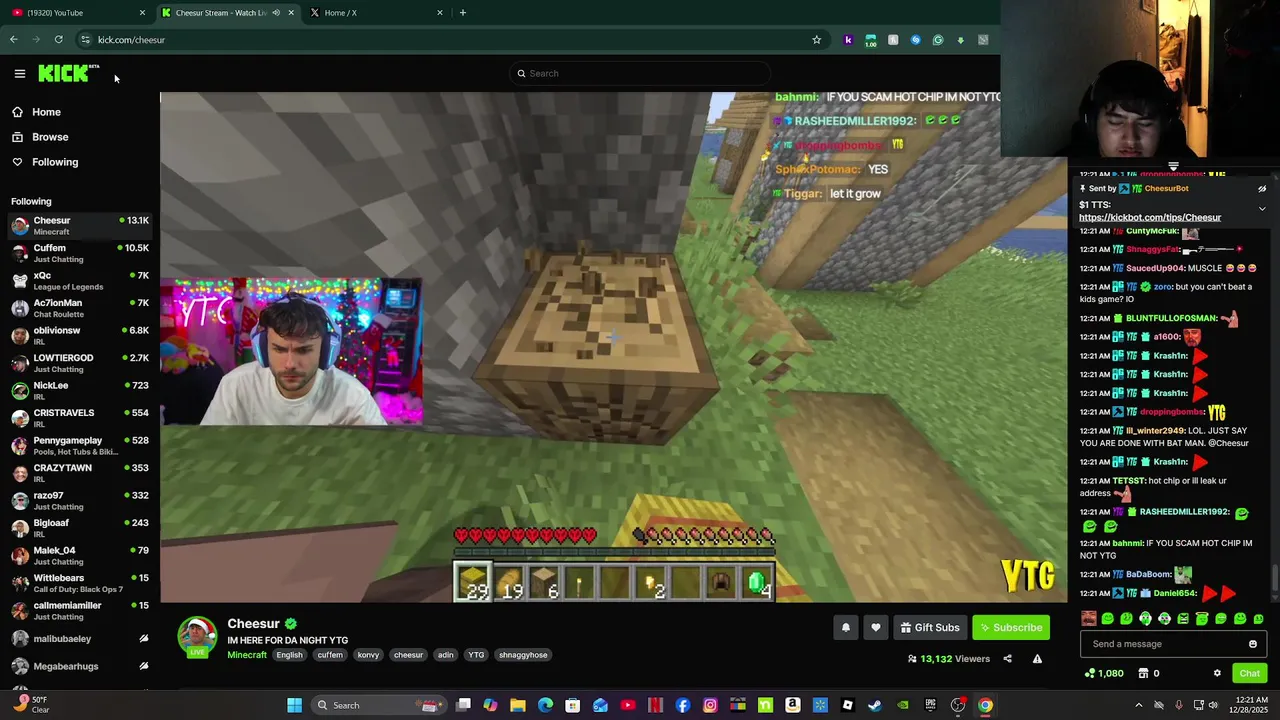
Task: Open NickLee channel in Following list
Action: click(80, 391)
